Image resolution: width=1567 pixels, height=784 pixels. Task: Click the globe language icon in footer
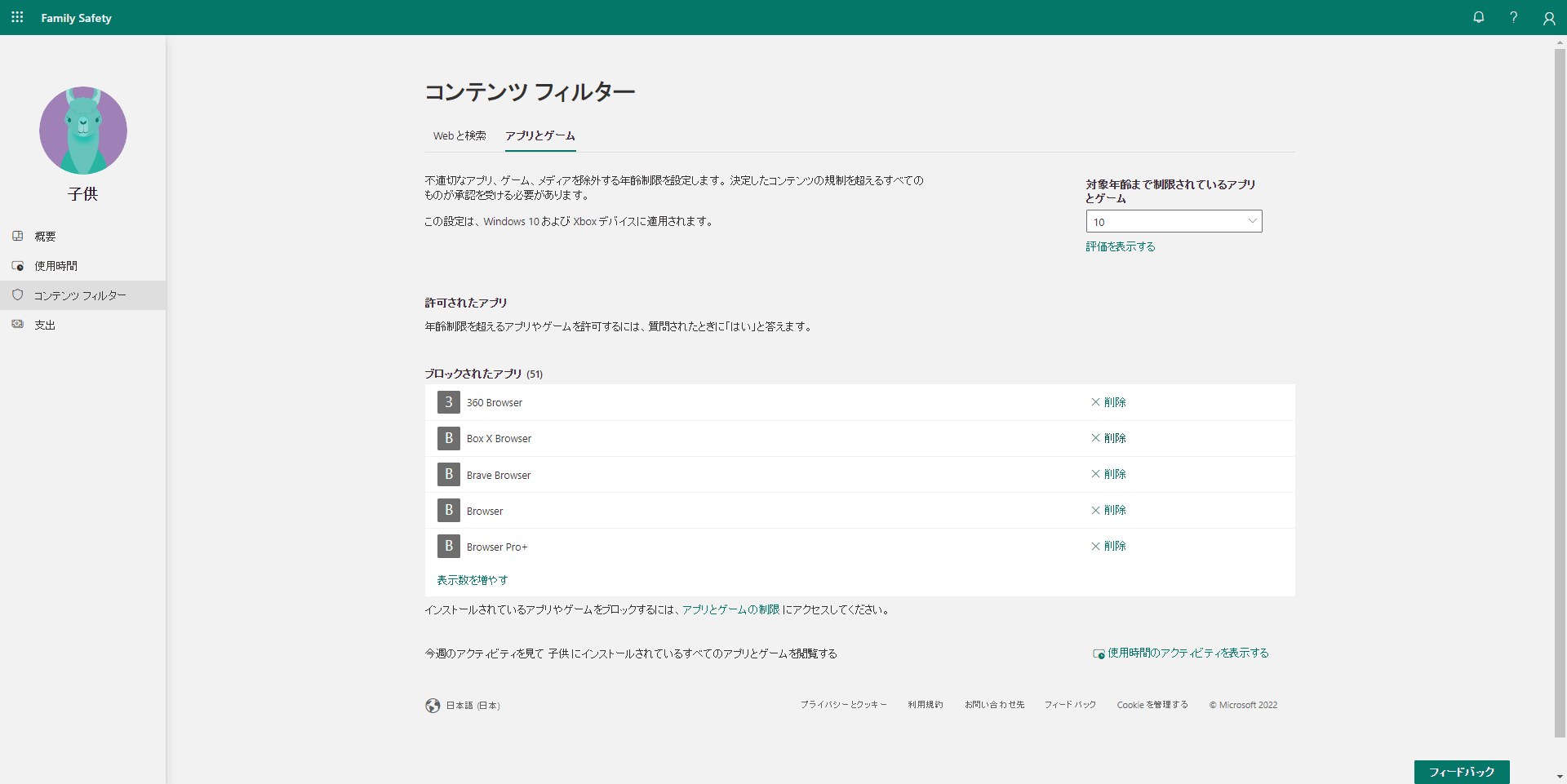point(433,706)
